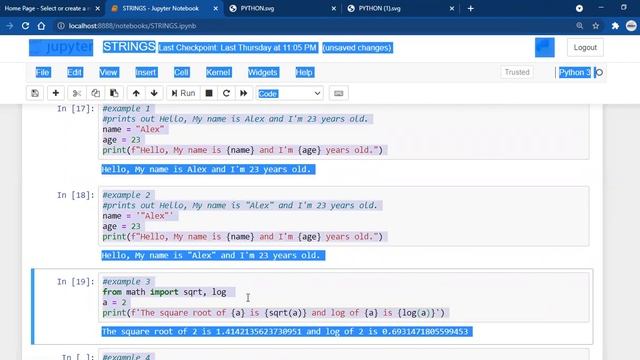
Task: Click the Jupyter logo
Action: (x=61, y=48)
